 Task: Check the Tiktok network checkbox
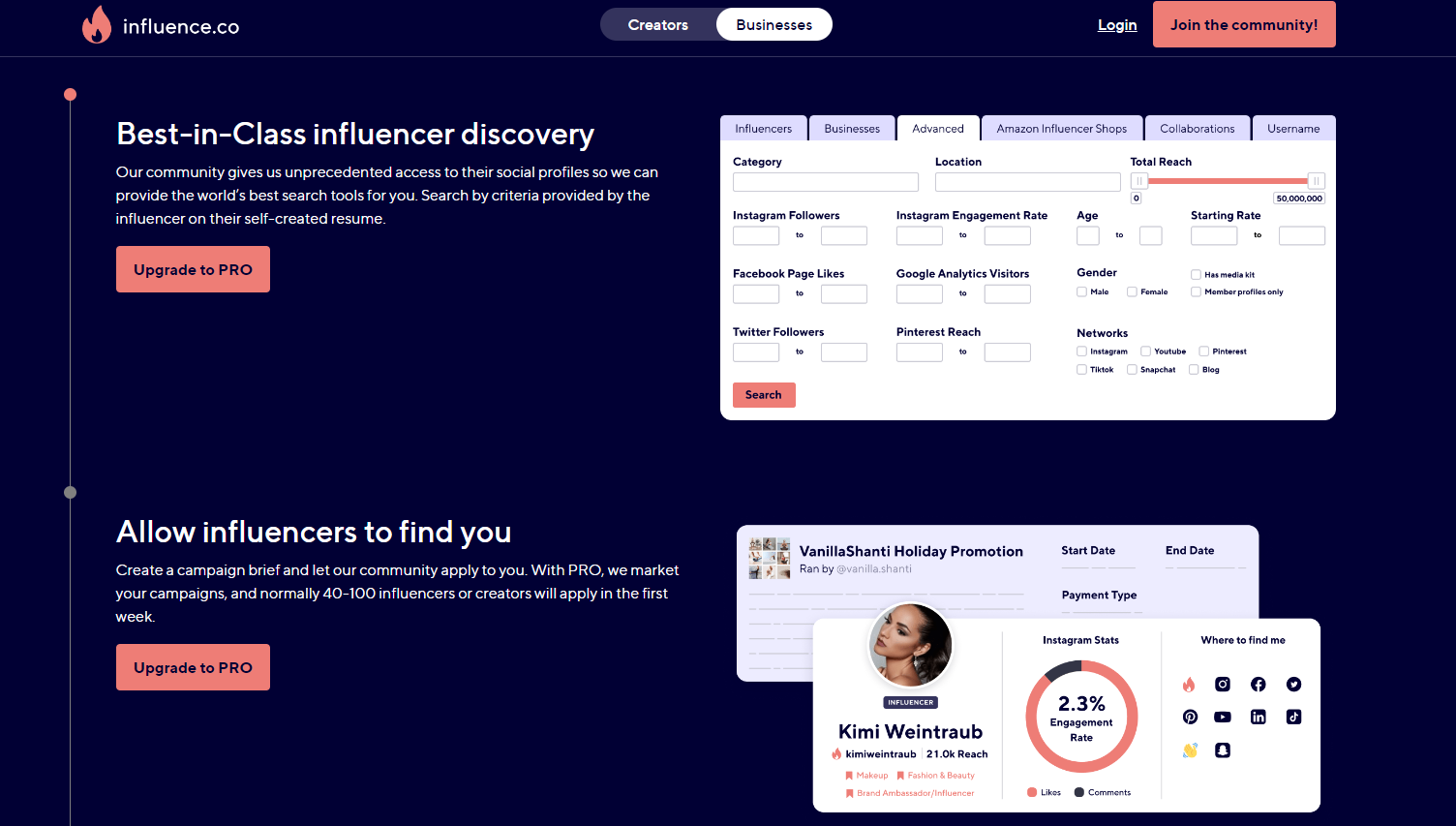(1080, 369)
